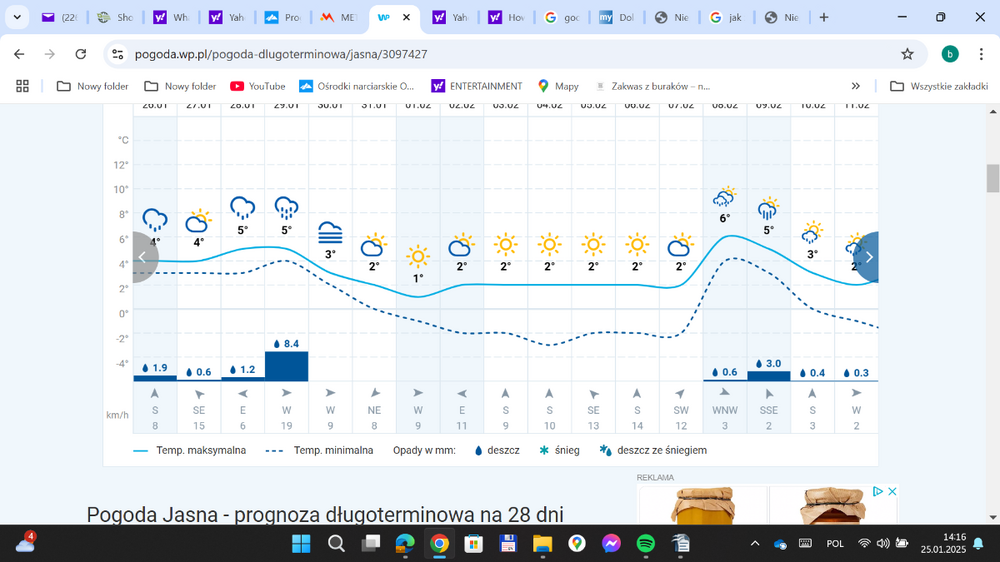
Task: Show more bookmarks with the chevron
Action: [x=855, y=86]
